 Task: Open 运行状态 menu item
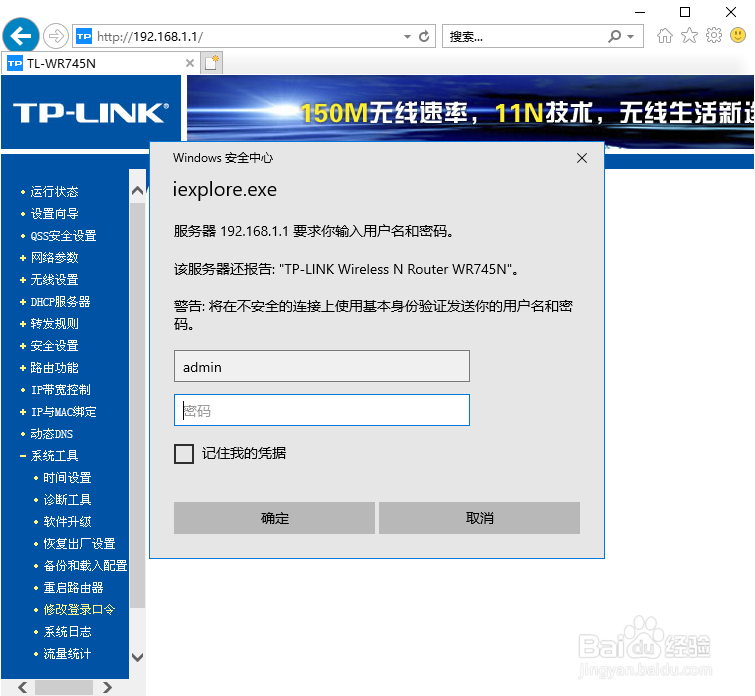(54, 192)
